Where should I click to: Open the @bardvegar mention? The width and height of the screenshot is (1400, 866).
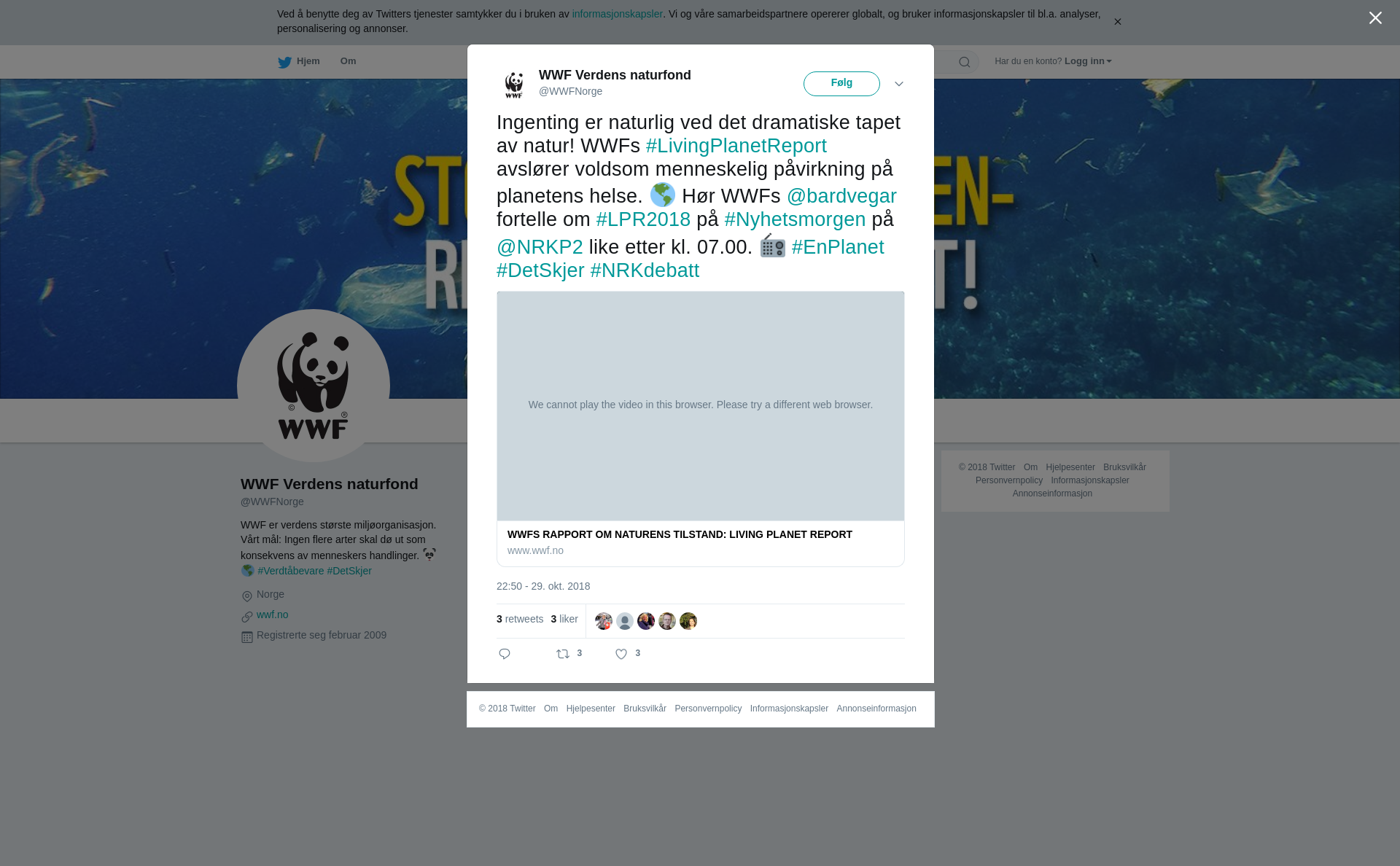[x=841, y=196]
